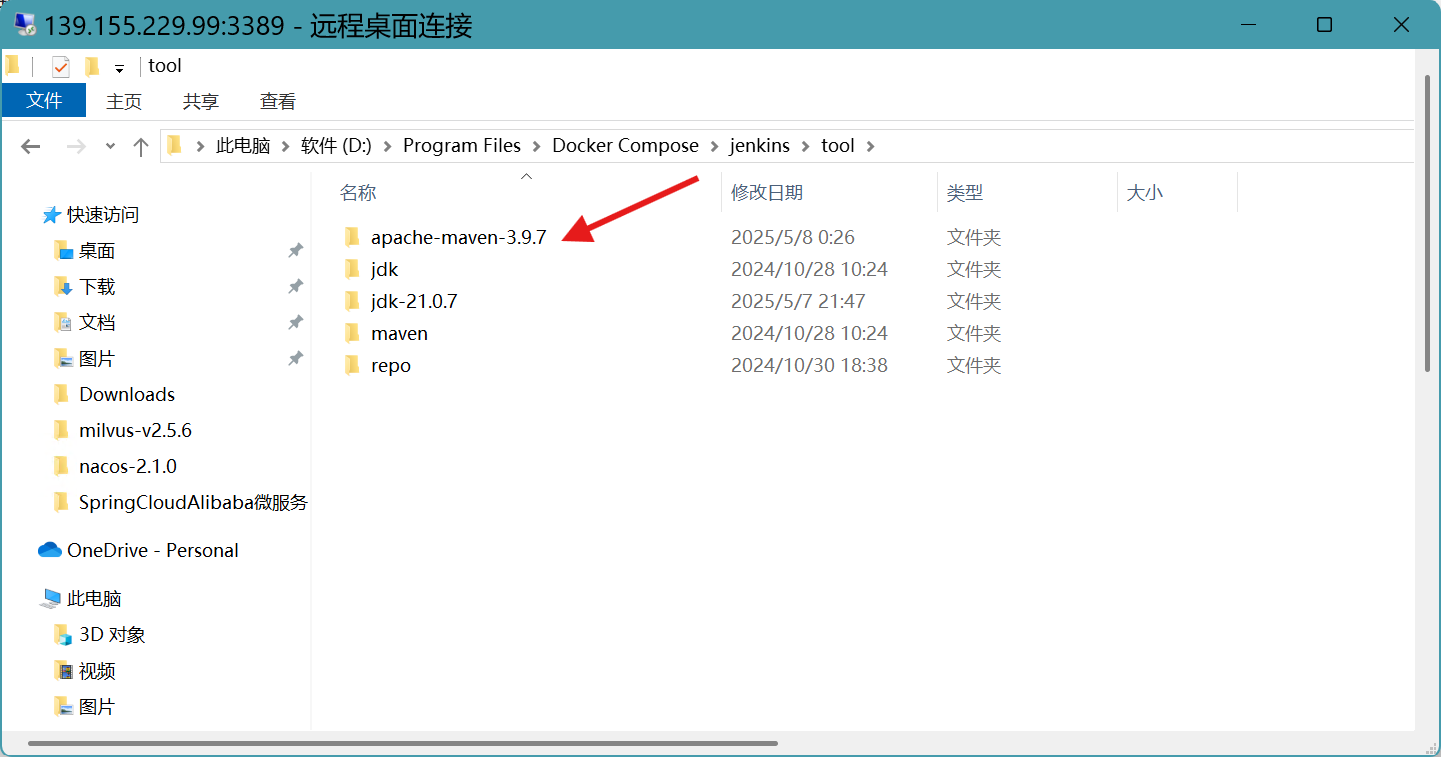Screen dimensions: 1441x757
Task: Select the Downloads arrow folder icon in Quick access
Action: coord(62,287)
